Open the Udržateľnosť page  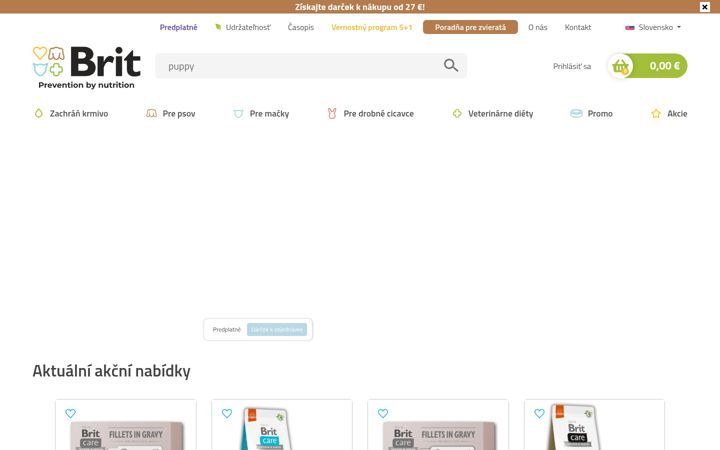click(x=248, y=27)
